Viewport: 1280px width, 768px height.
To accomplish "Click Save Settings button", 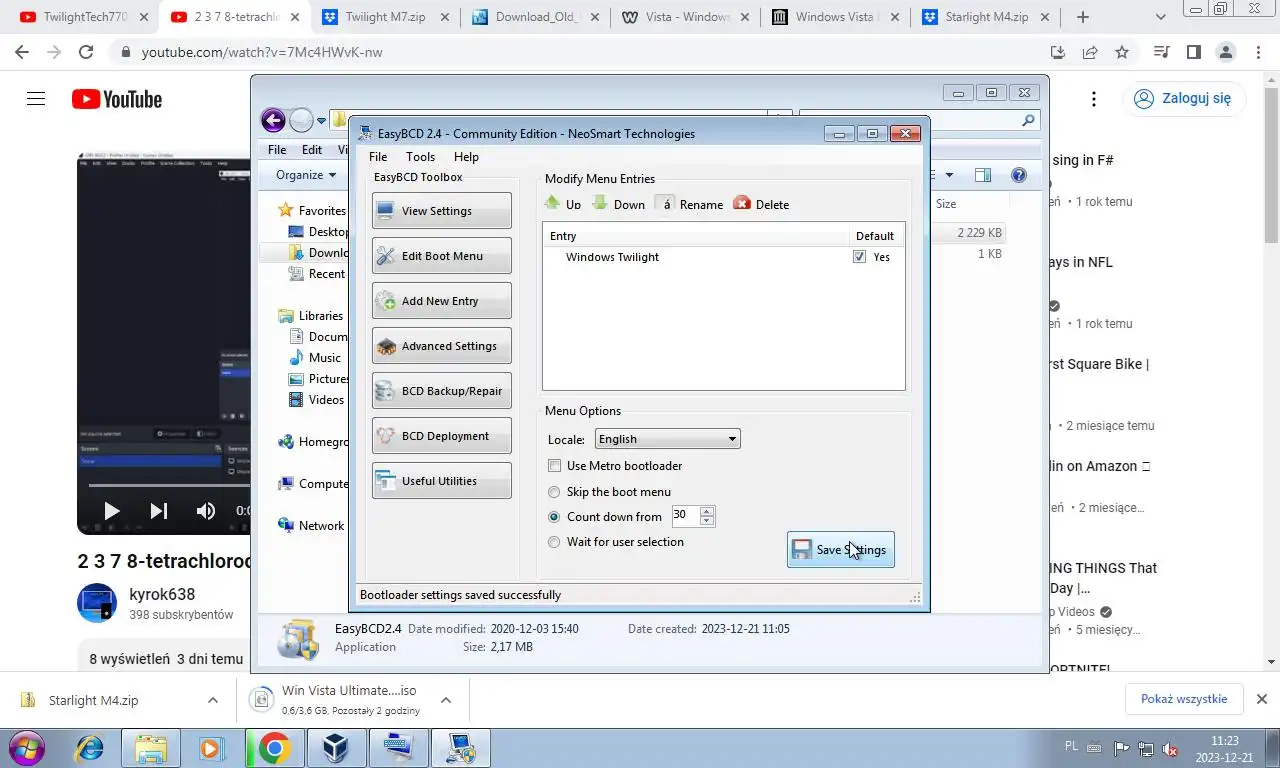I will tap(840, 550).
